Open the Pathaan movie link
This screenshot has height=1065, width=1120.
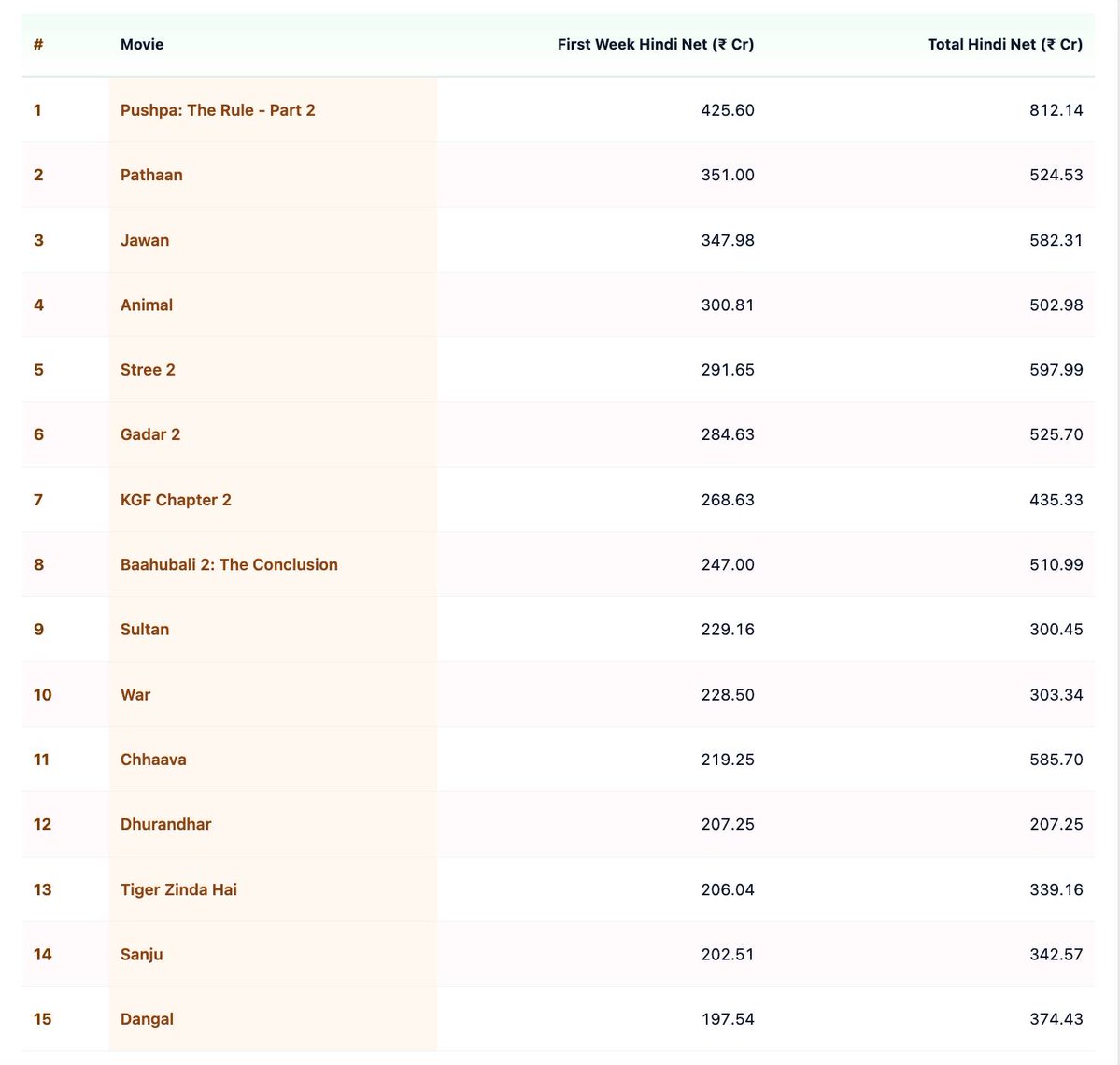(x=151, y=175)
